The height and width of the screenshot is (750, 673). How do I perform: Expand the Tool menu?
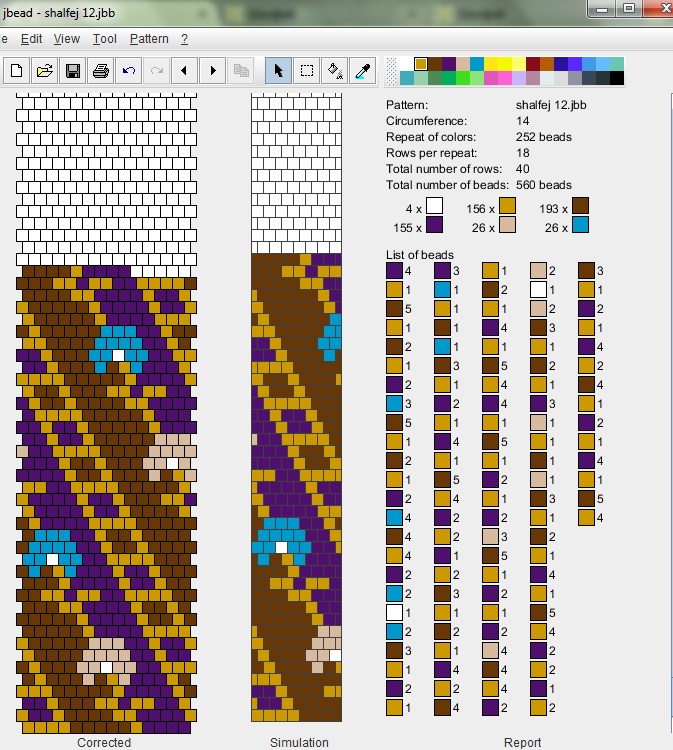click(x=104, y=39)
